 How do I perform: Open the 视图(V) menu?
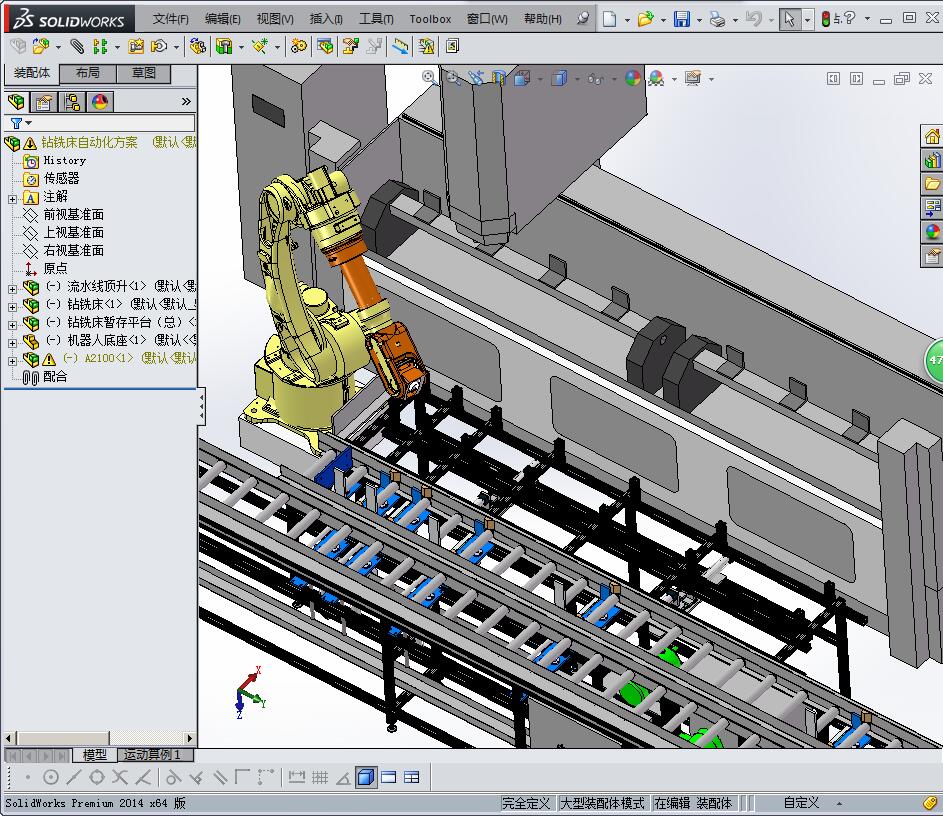pyautogui.click(x=275, y=19)
